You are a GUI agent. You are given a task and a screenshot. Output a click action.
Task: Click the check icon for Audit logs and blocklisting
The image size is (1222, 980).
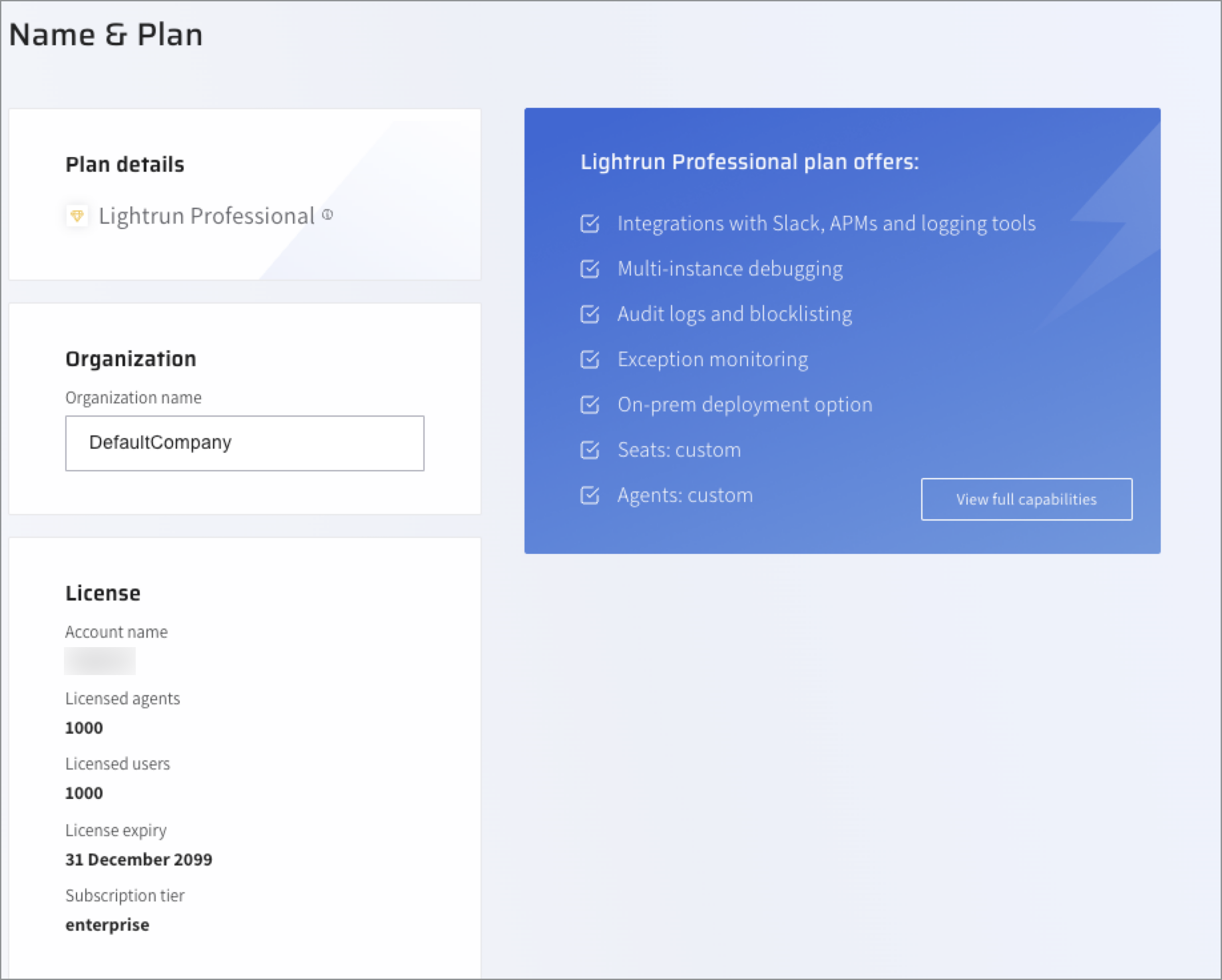point(590,314)
